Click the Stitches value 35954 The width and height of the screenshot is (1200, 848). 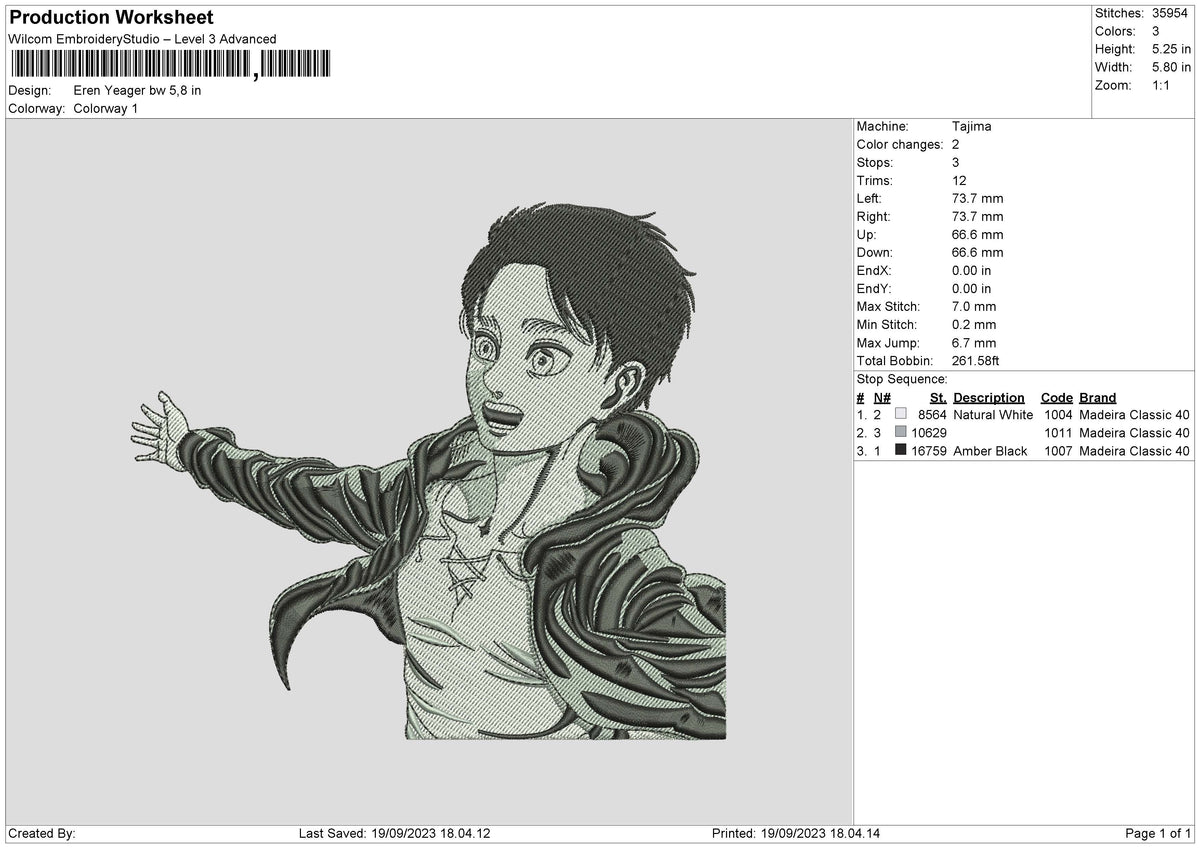tap(1172, 13)
